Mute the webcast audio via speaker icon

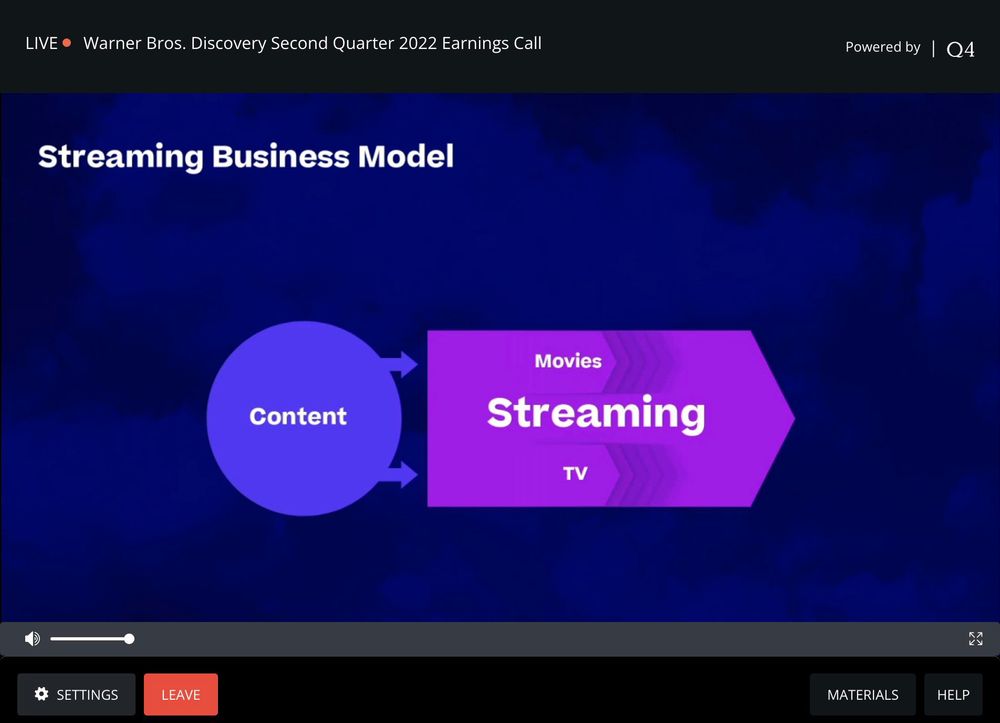(x=31, y=638)
